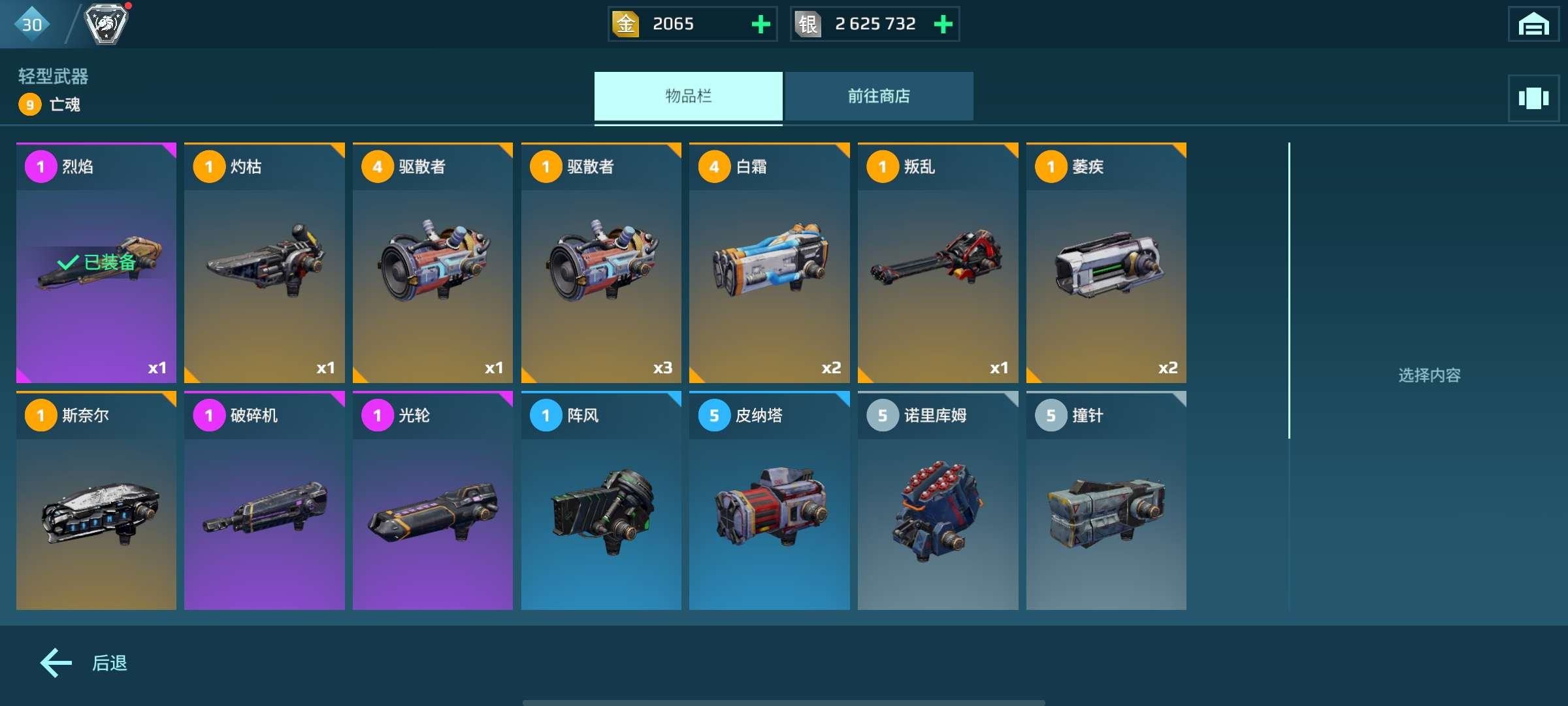Click the silver plus icon to add silver
Image resolution: width=1568 pixels, height=706 pixels.
[943, 24]
